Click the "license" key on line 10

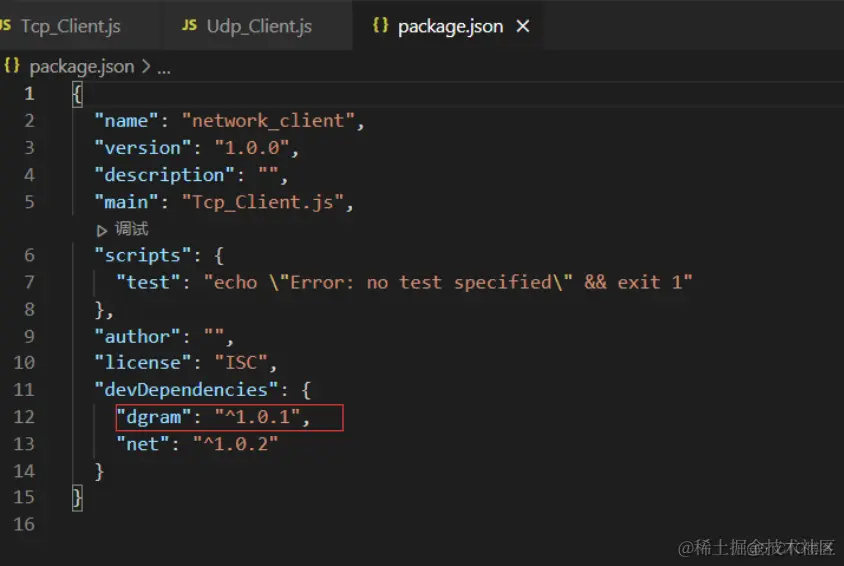(x=143, y=363)
